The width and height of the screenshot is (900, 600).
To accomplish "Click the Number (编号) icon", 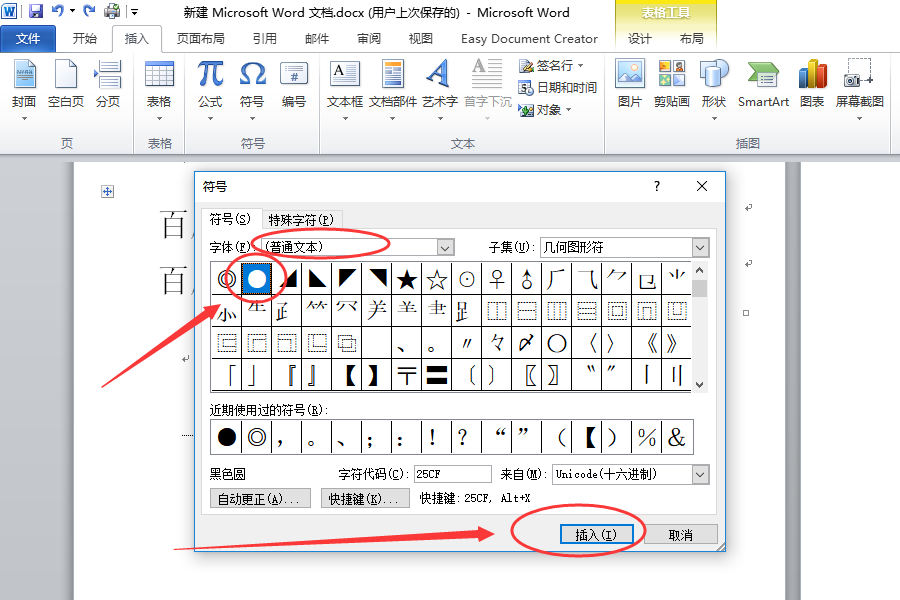I will (x=294, y=84).
